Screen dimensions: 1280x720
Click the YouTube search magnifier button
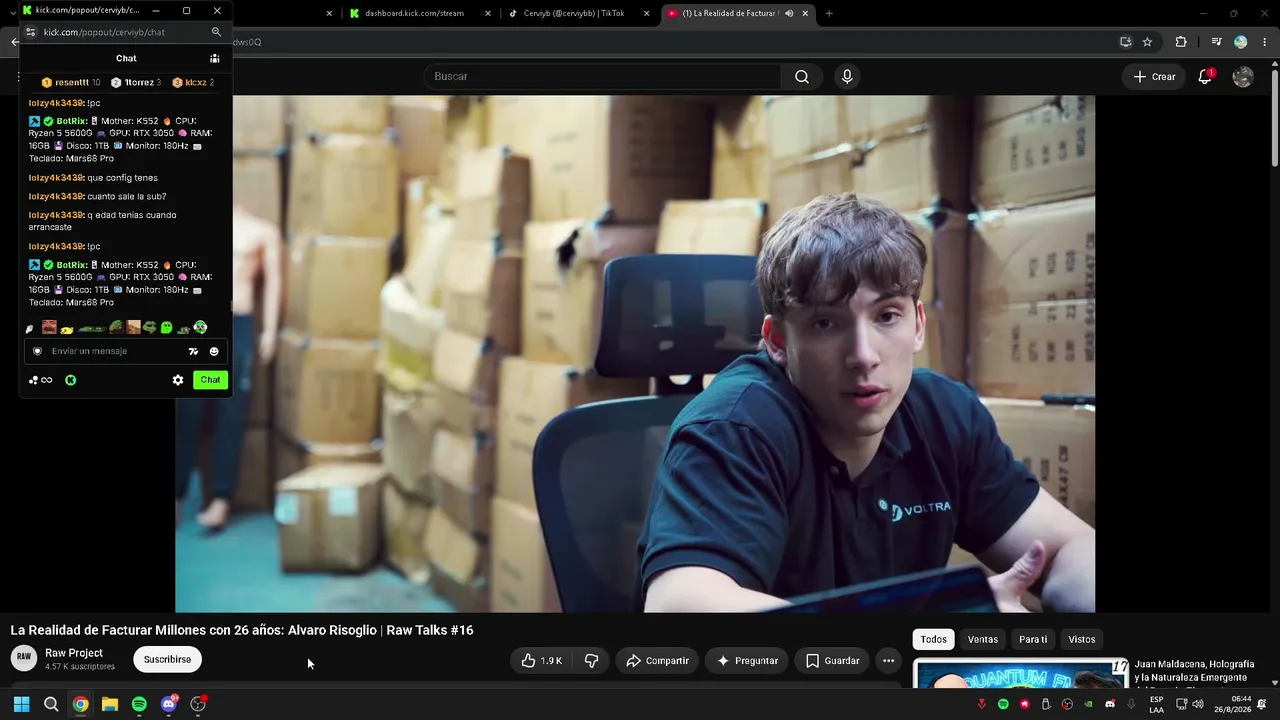point(802,77)
